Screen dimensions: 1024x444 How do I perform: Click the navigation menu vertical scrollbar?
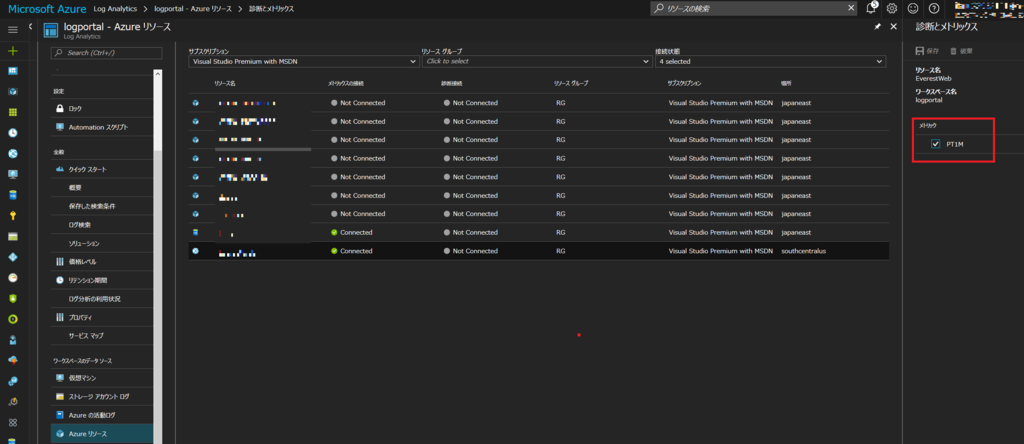(x=157, y=111)
